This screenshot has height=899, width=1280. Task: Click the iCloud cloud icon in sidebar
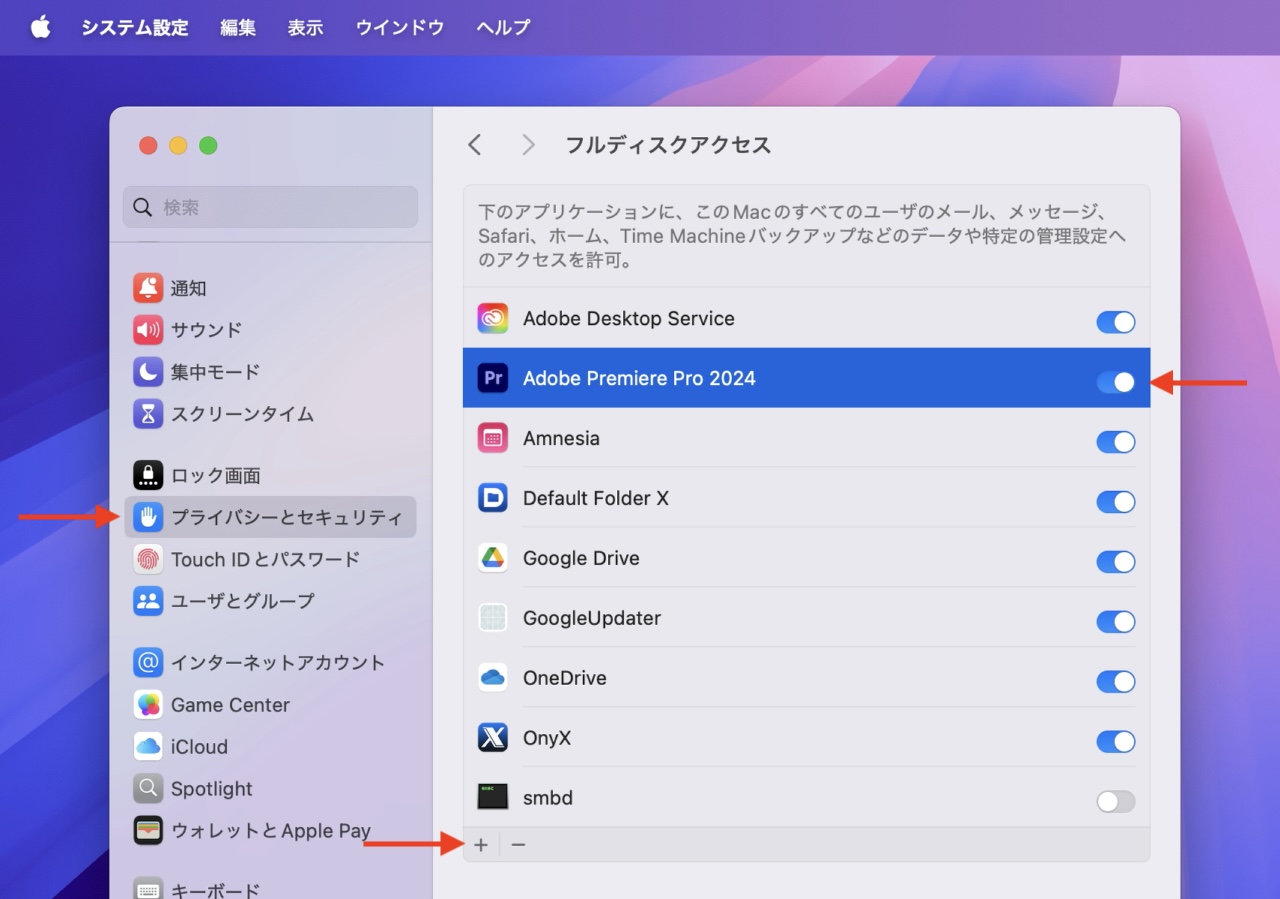[x=148, y=746]
